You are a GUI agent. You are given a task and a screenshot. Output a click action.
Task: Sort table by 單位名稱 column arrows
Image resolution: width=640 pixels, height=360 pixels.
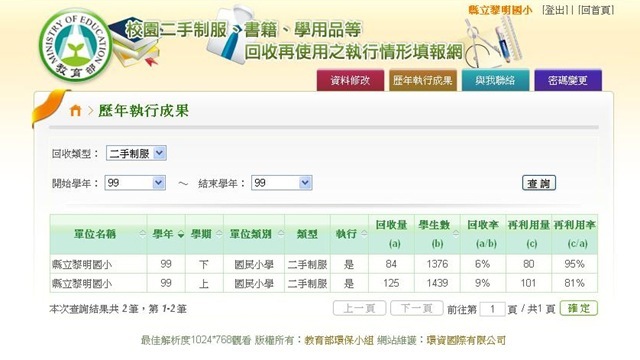click(142, 234)
